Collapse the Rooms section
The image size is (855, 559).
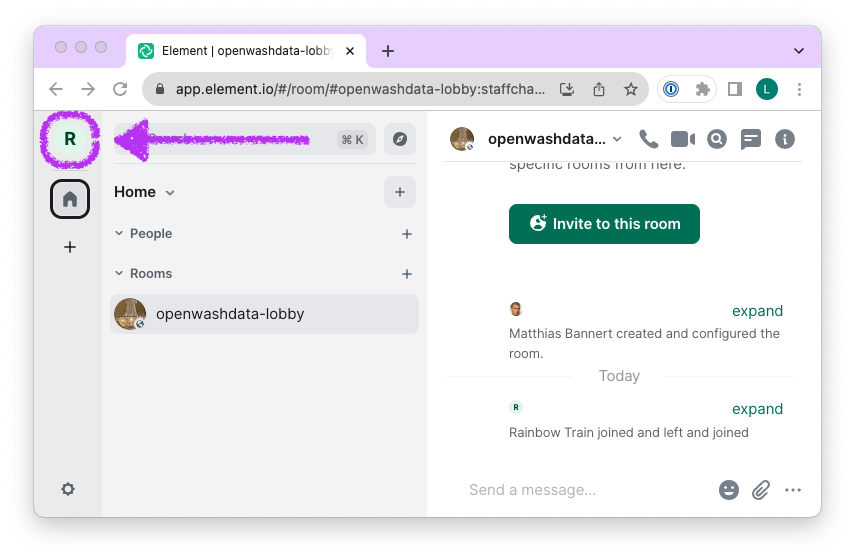pos(120,274)
